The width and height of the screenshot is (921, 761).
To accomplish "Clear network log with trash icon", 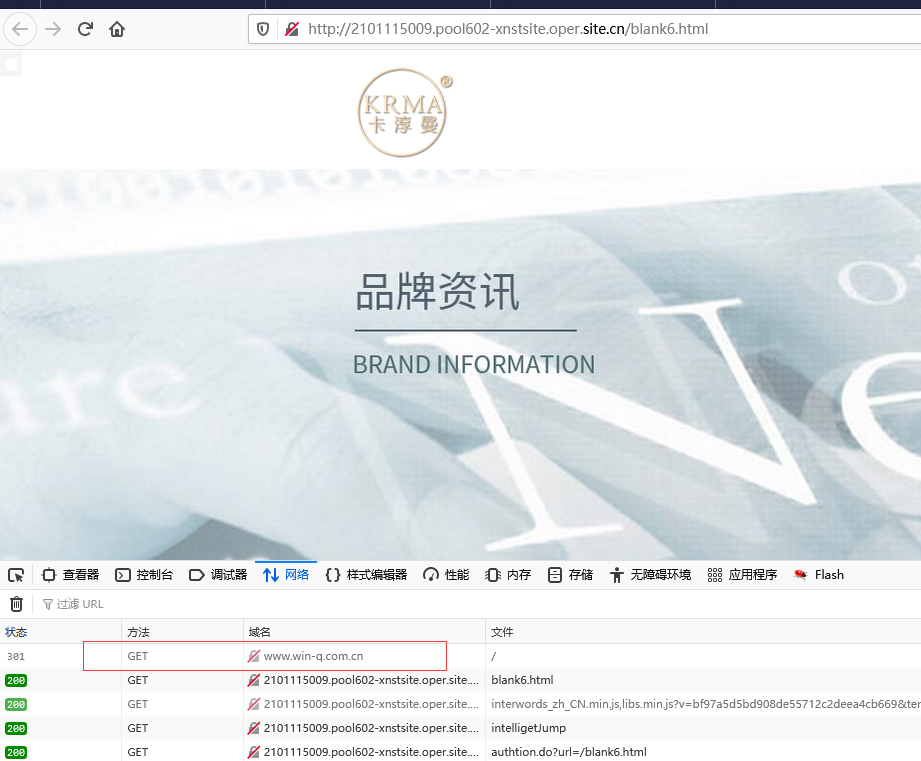I will (16, 604).
